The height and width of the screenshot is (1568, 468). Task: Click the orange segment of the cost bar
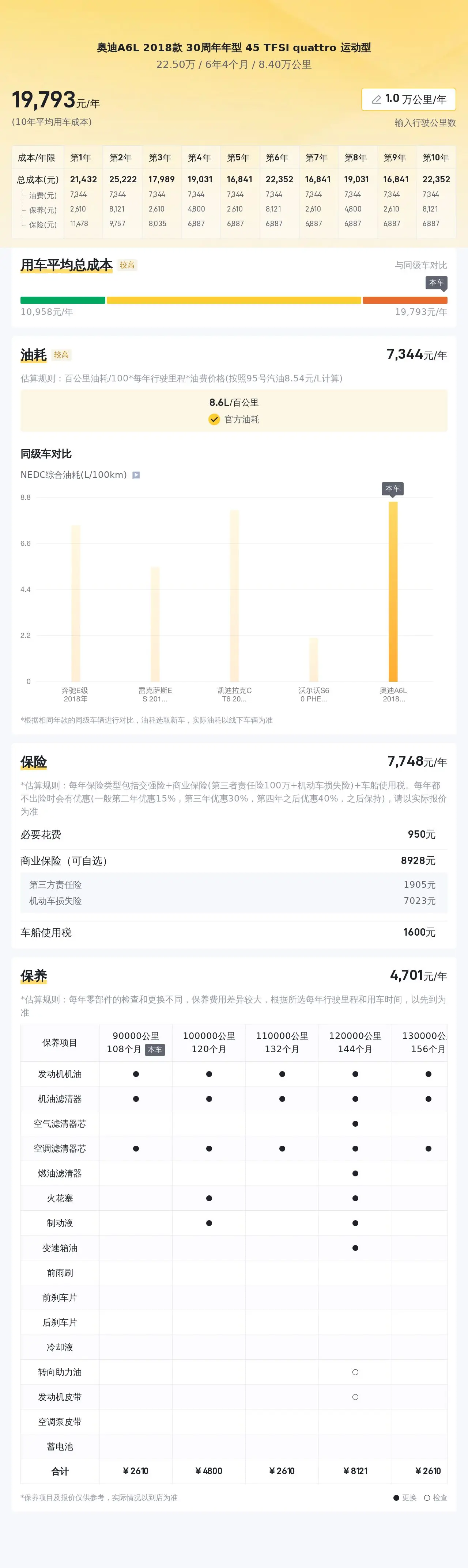pos(405,300)
